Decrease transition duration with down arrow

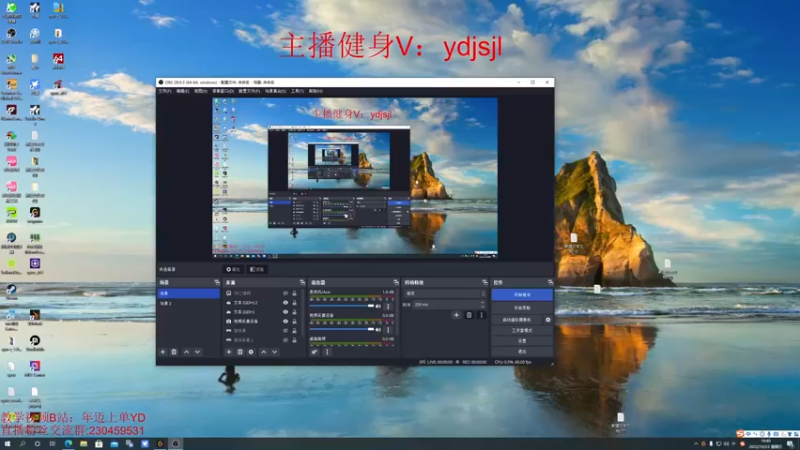[x=483, y=306]
